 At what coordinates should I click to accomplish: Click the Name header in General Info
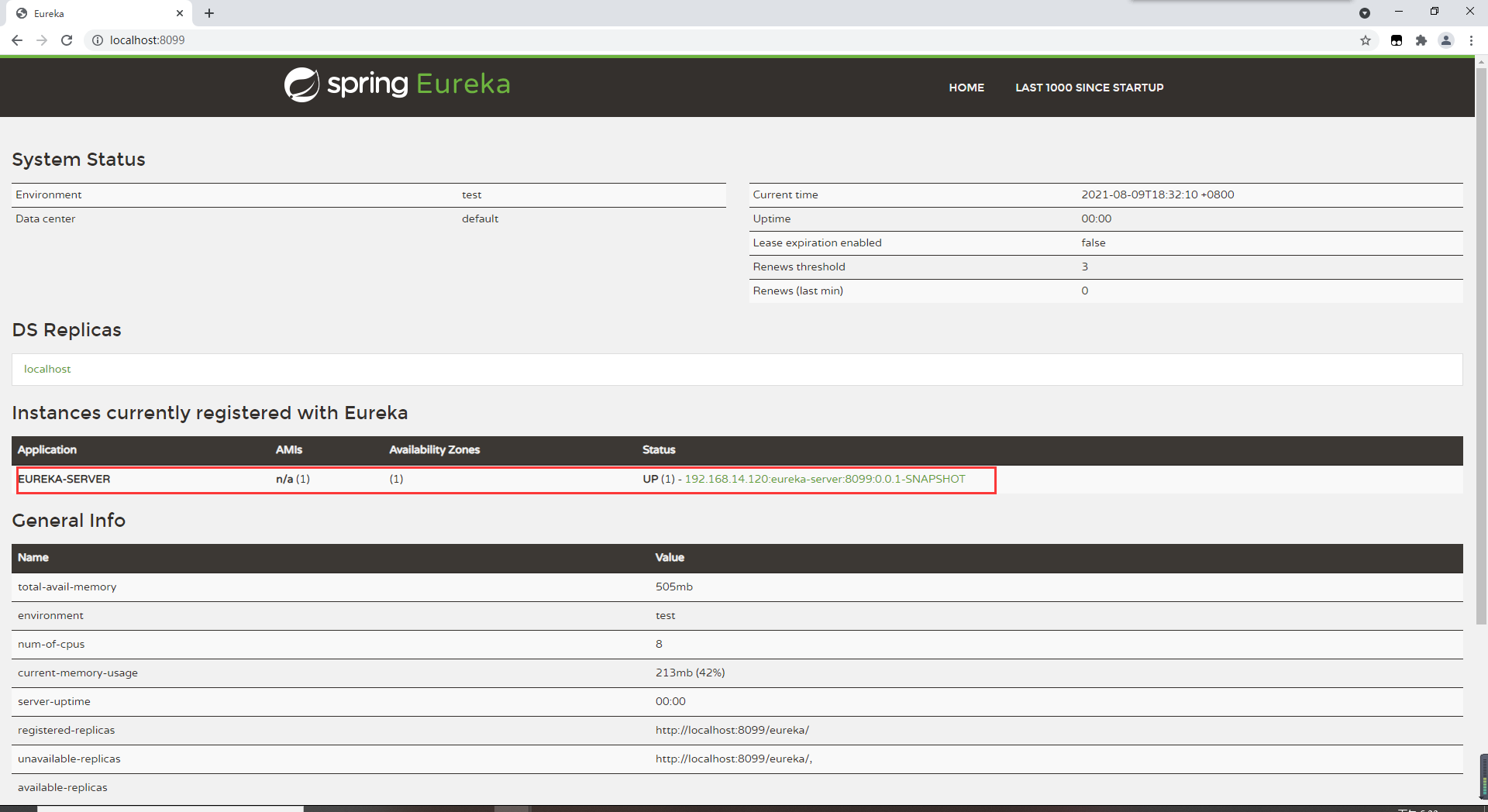coord(33,557)
